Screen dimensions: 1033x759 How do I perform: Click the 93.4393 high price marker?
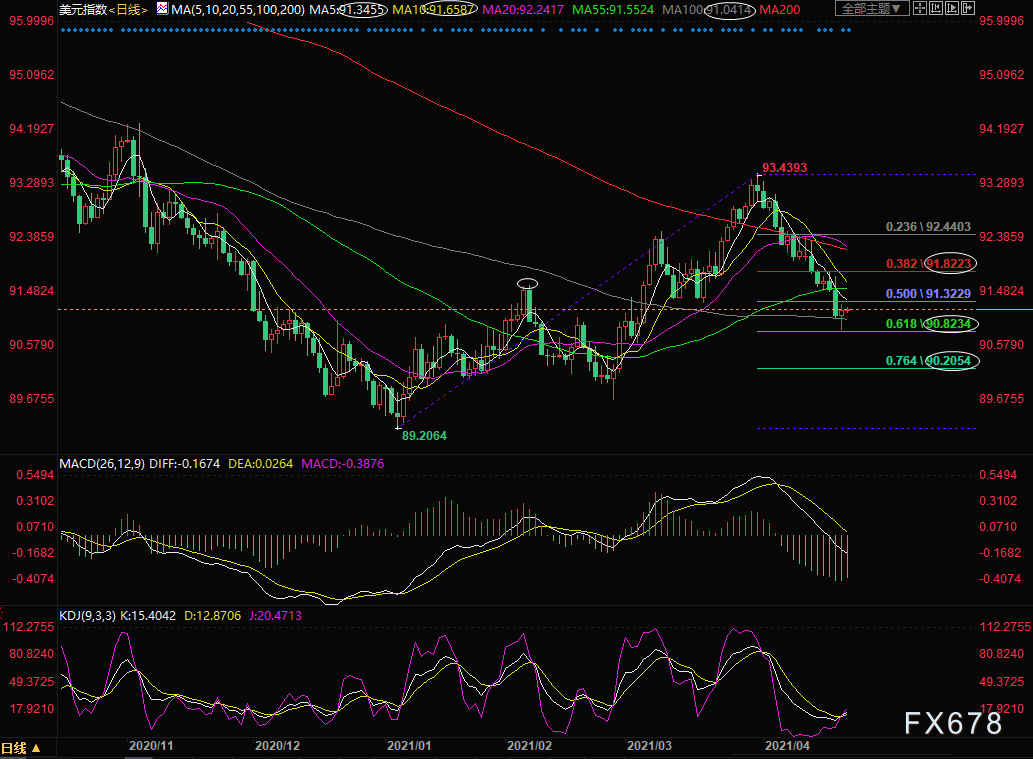pos(784,168)
